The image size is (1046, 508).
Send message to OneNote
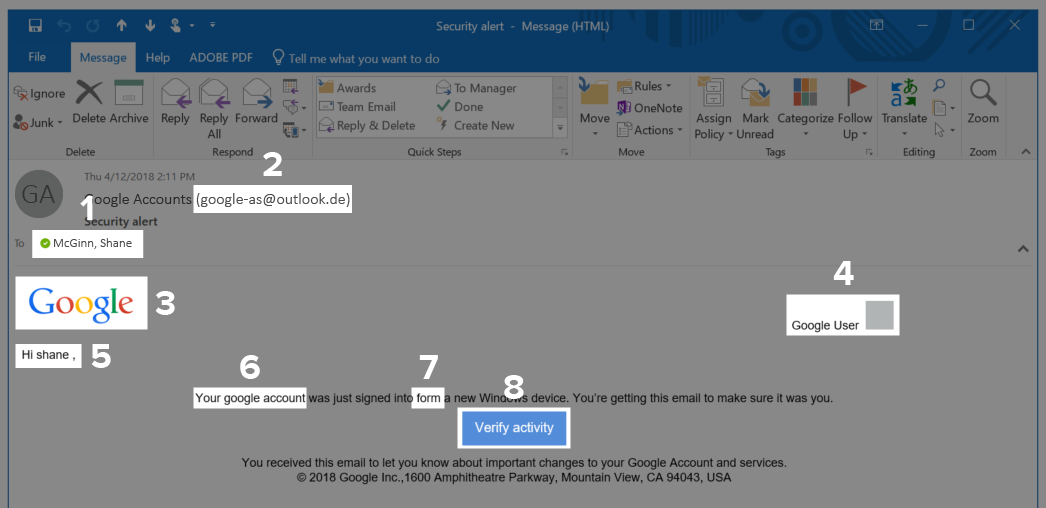pyautogui.click(x=649, y=108)
